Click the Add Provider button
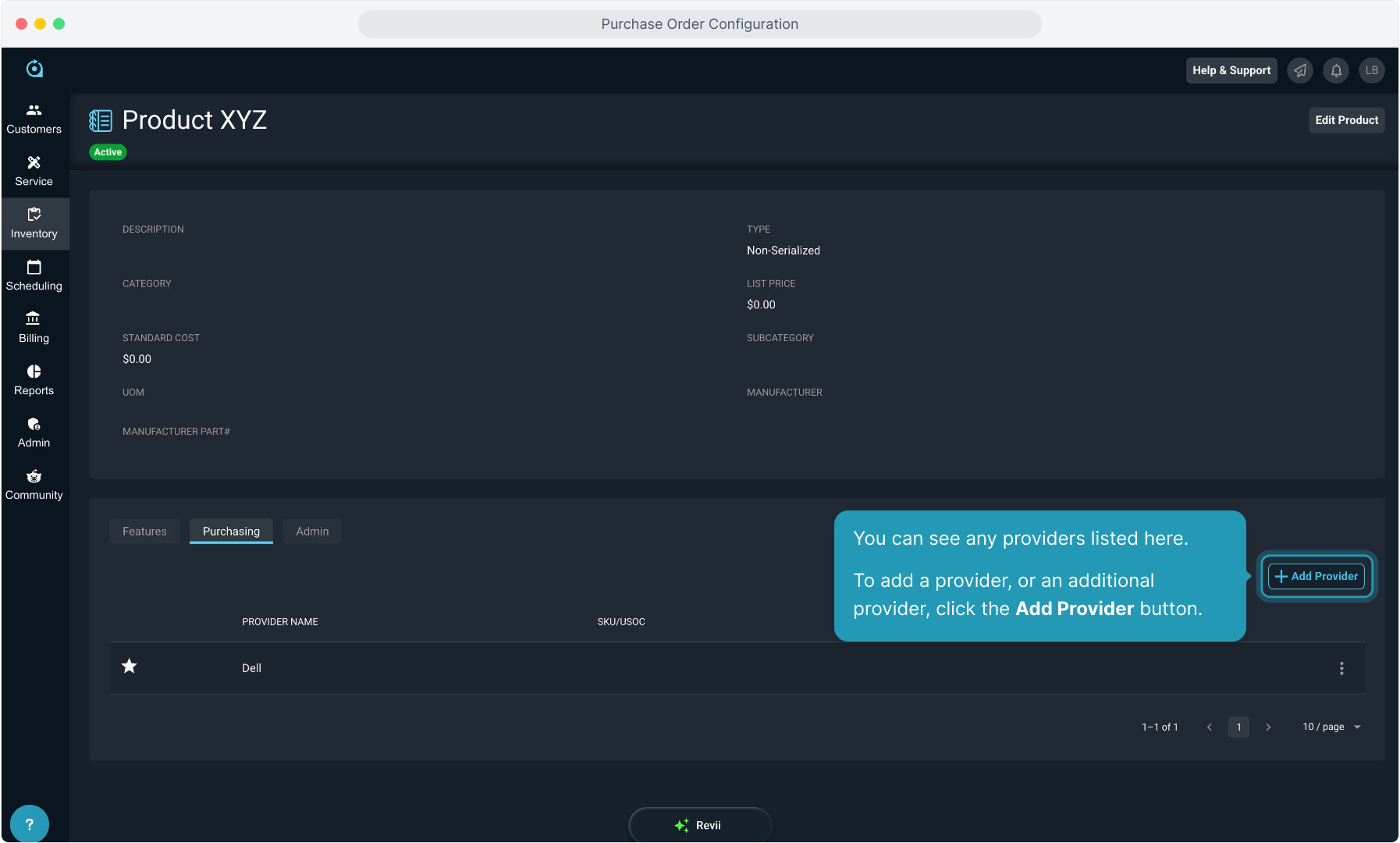Image resolution: width=1400 pixels, height=843 pixels. (x=1316, y=576)
